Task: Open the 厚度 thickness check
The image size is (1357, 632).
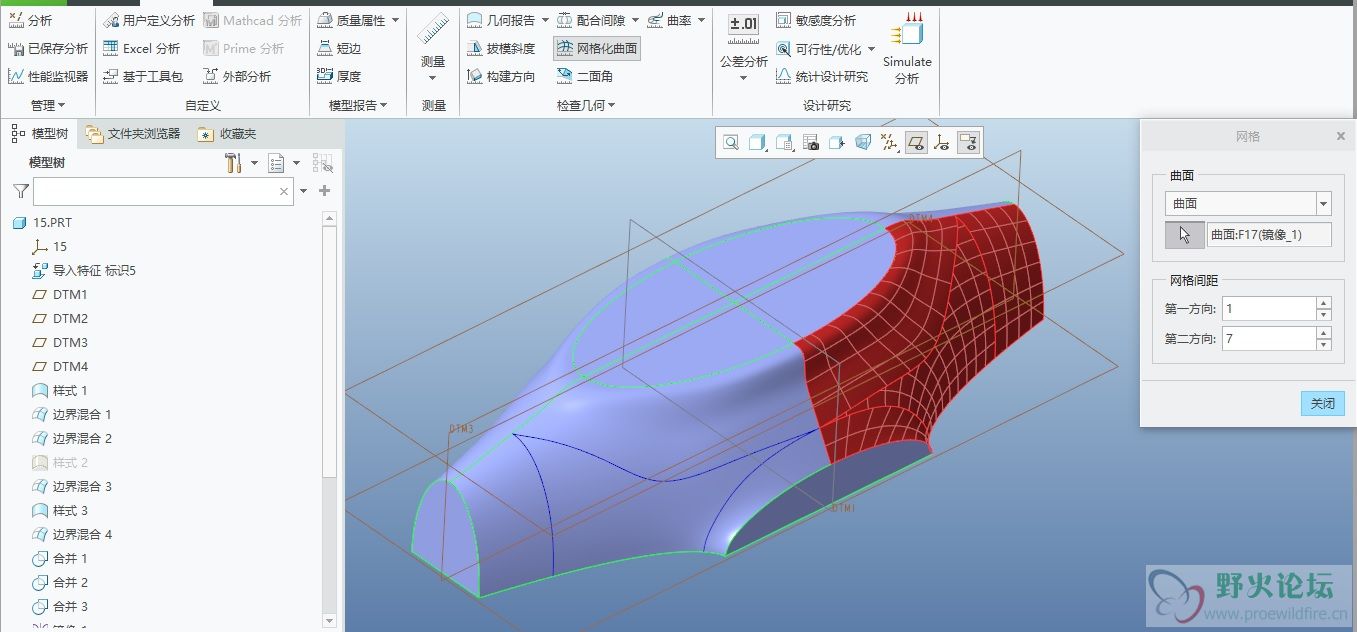Action: tap(339, 76)
